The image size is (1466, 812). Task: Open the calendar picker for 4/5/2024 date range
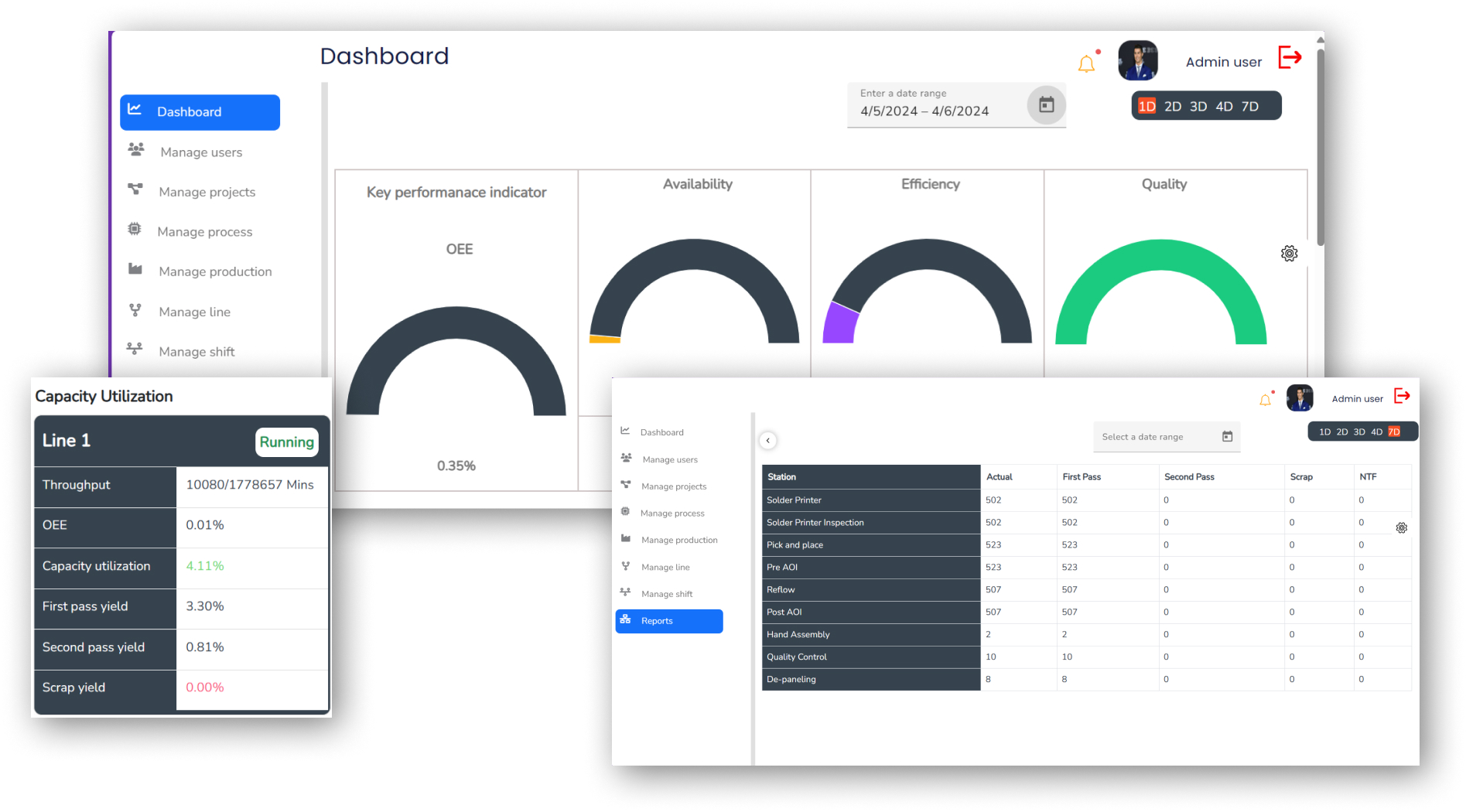1046,104
